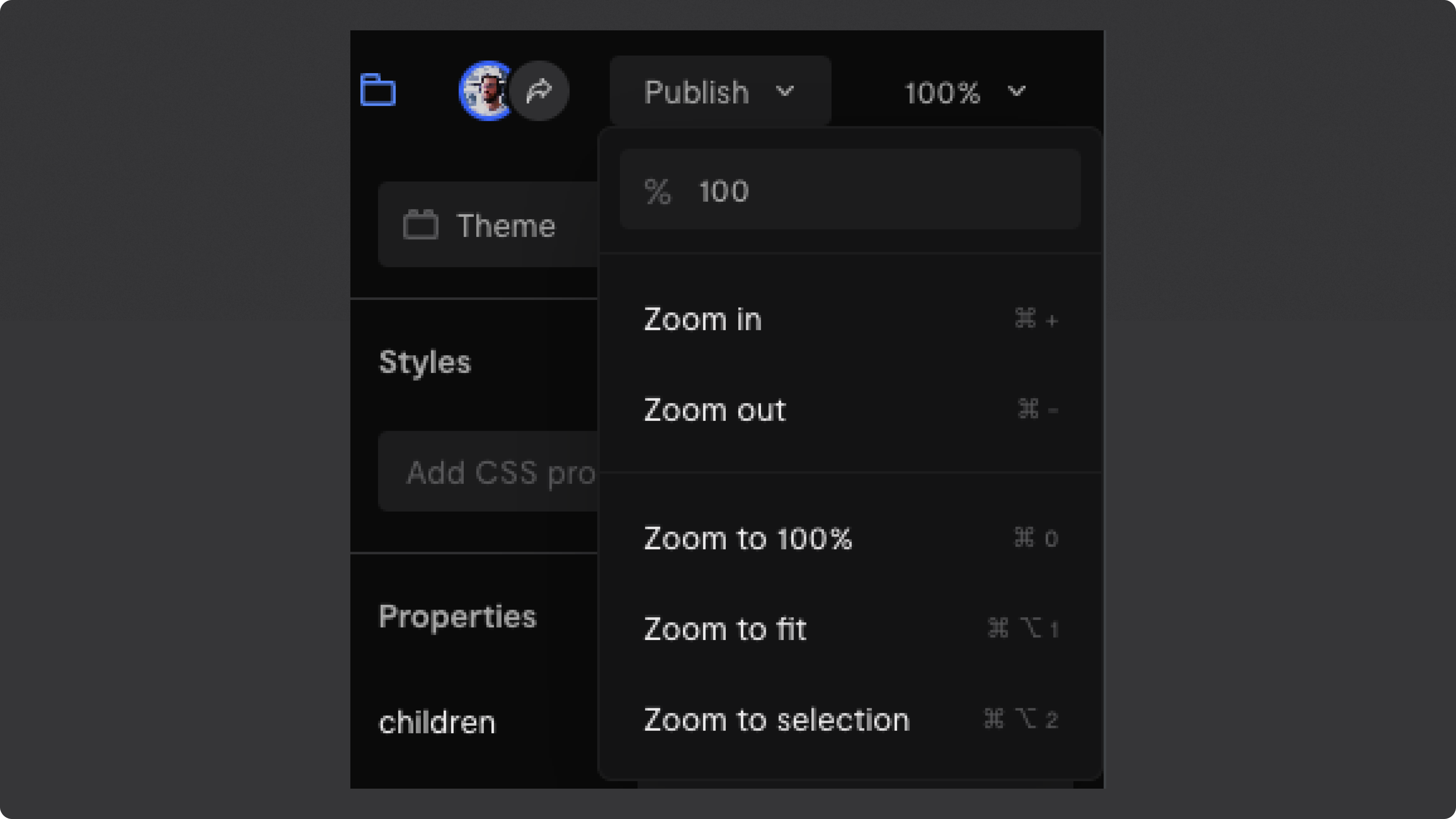Viewport: 1456px width, 819px height.
Task: Open the Publish dropdown button
Action: [x=720, y=91]
